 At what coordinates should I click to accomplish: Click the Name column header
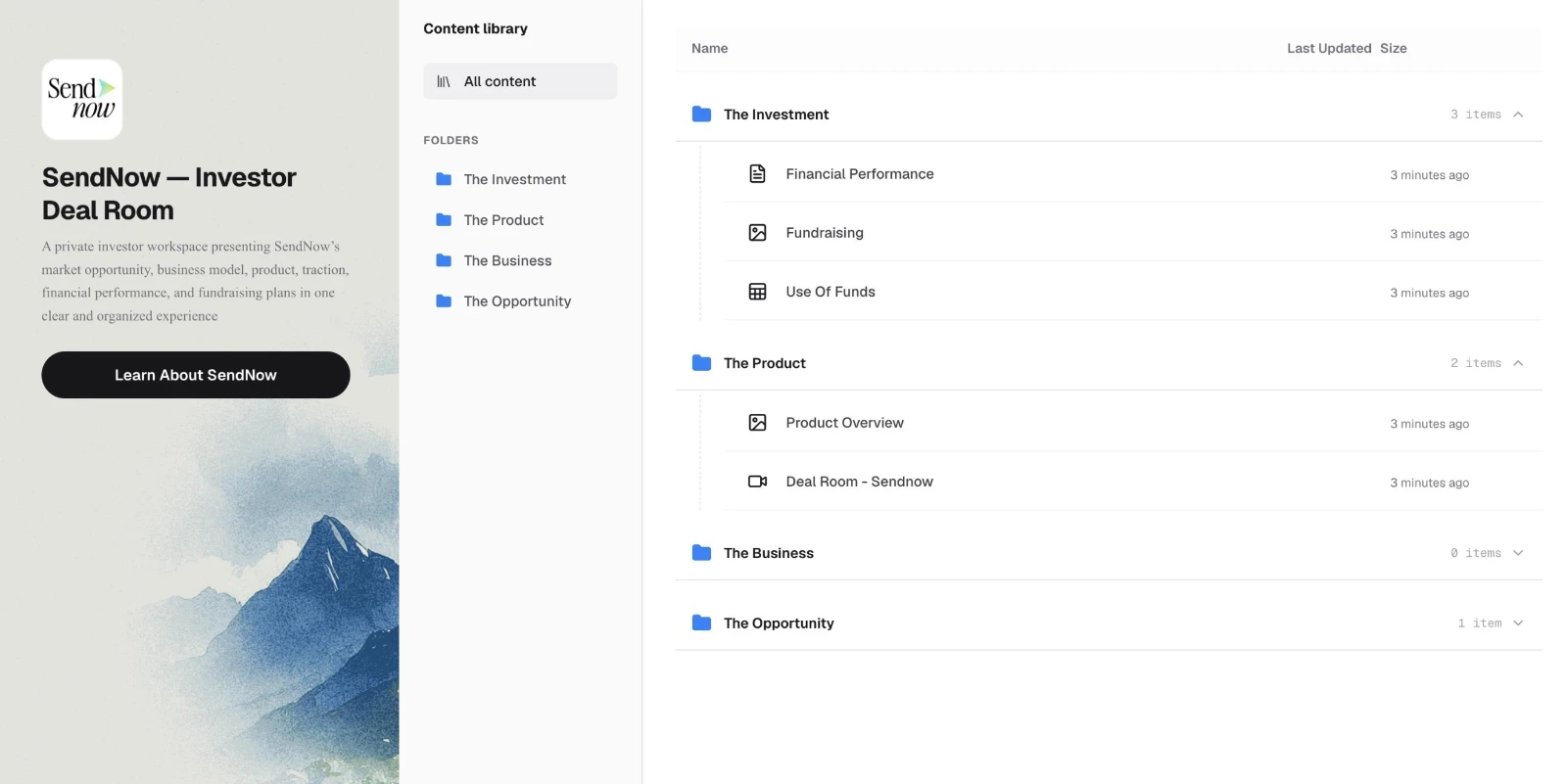point(710,48)
